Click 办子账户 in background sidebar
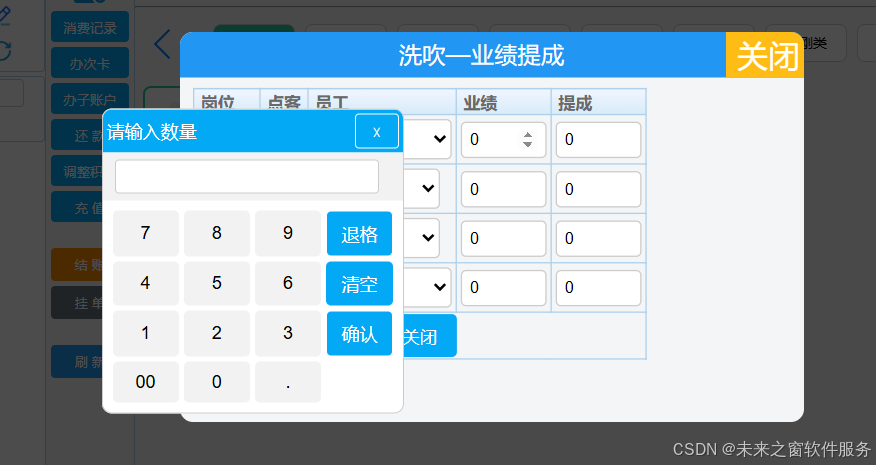 click(x=90, y=99)
